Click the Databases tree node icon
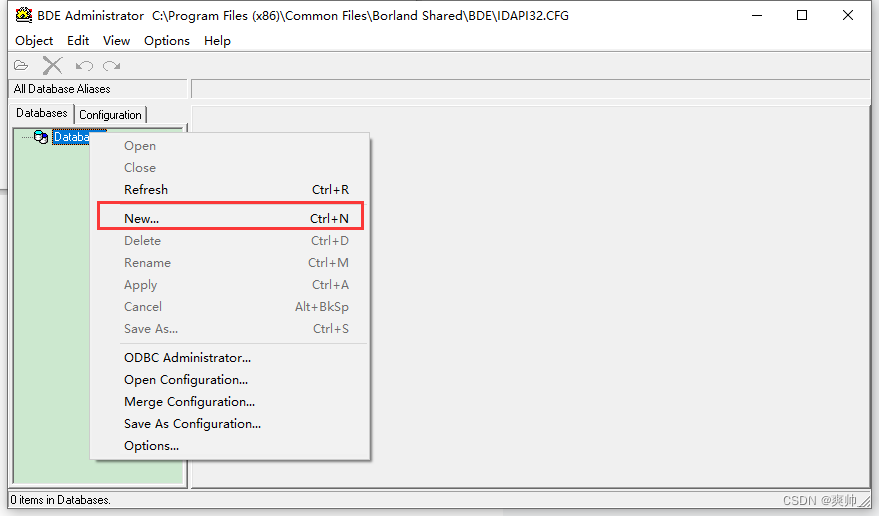 41,137
